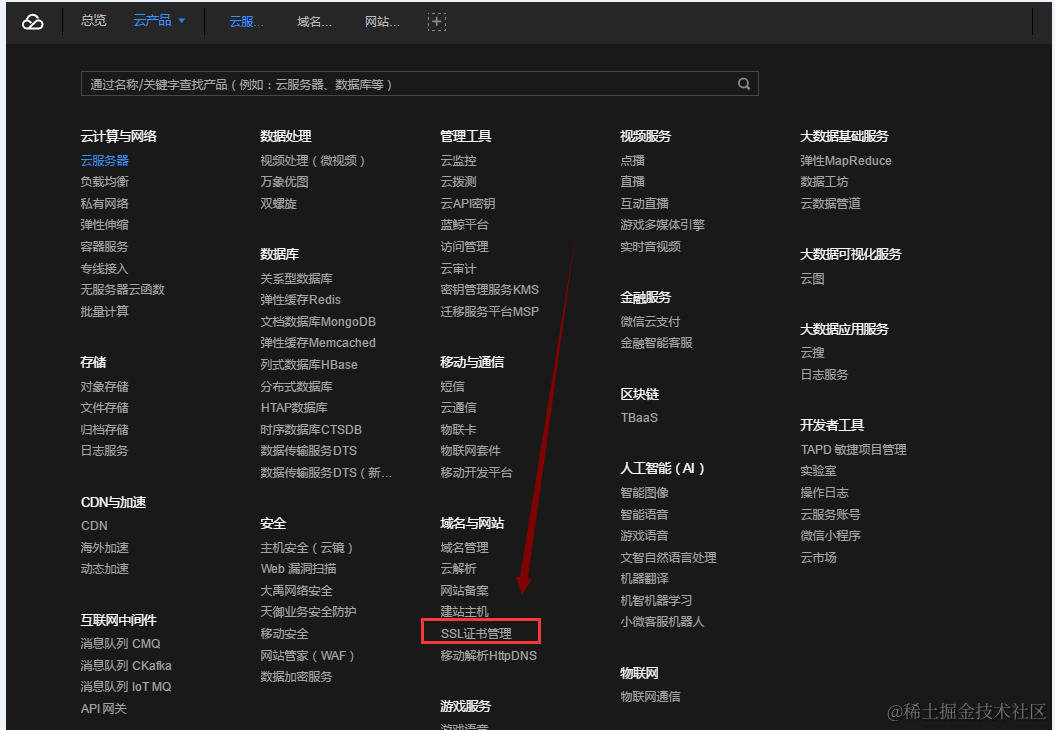Open 云图 under 大数据可视化服务
The width and height of the screenshot is (1055, 730).
click(812, 279)
